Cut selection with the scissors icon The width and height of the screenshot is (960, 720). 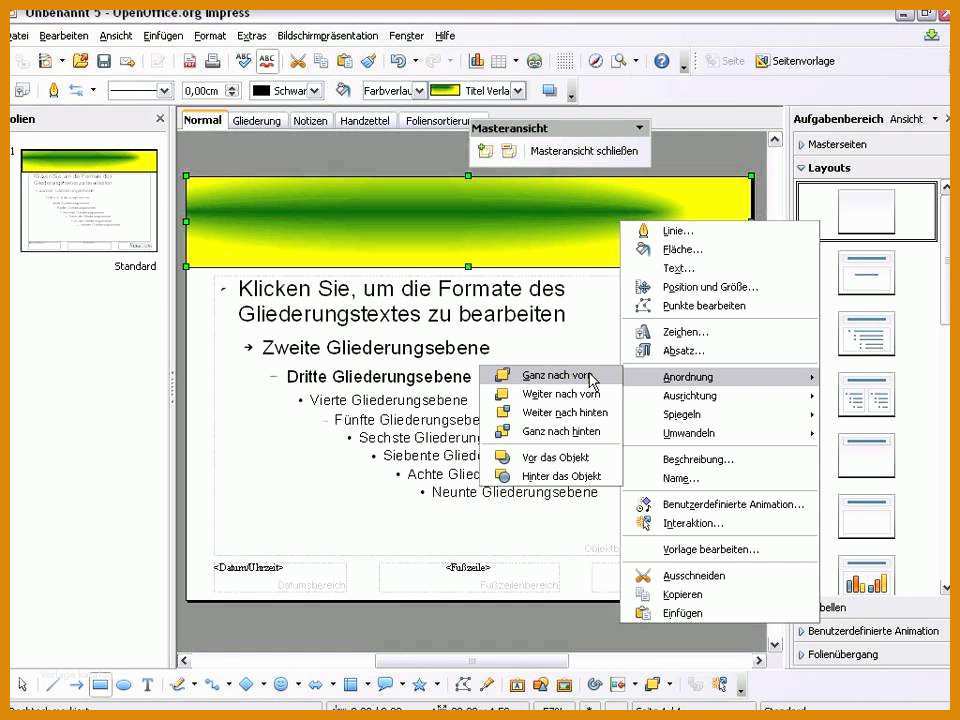298,61
